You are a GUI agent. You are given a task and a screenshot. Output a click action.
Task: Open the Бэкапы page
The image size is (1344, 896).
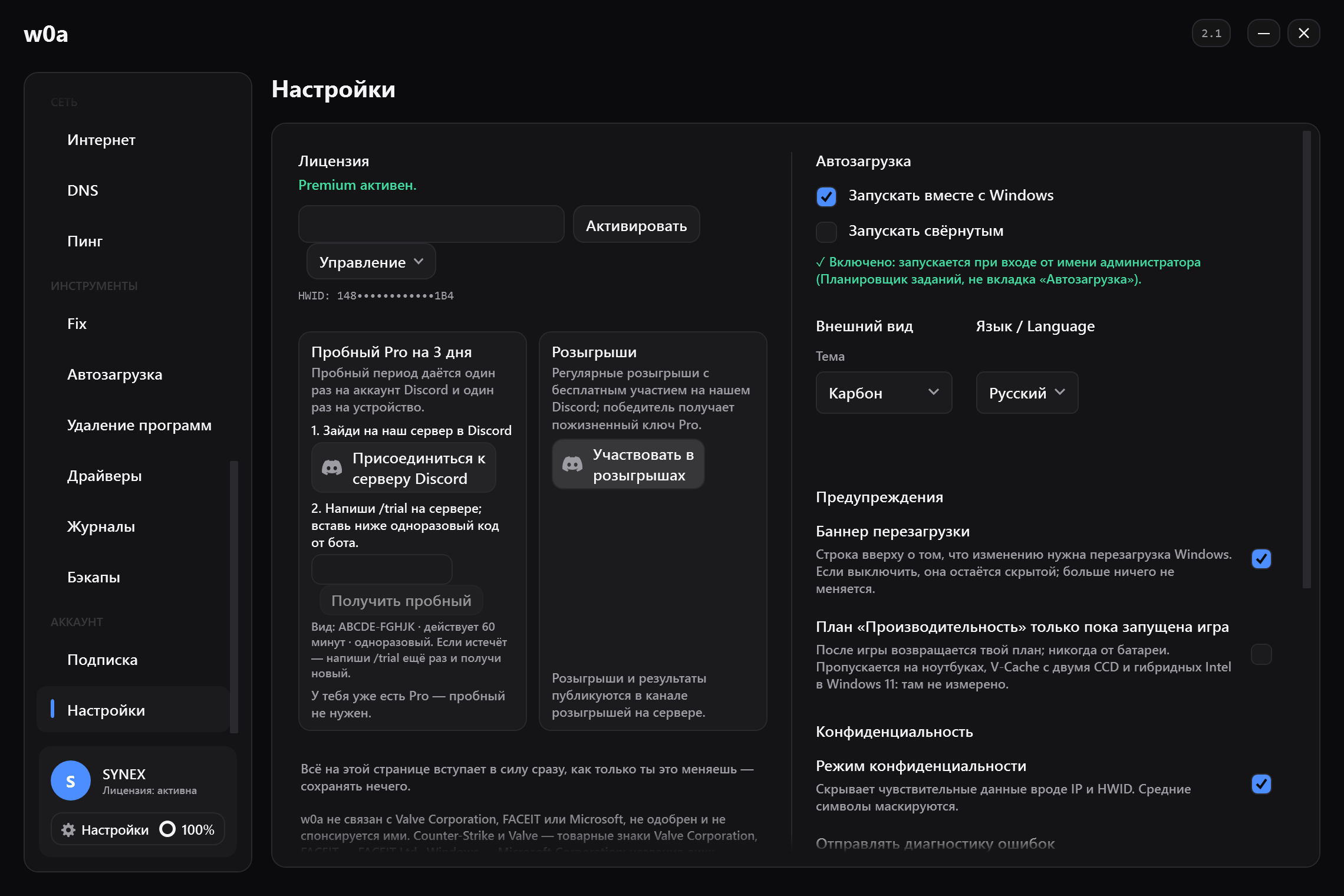click(133, 577)
